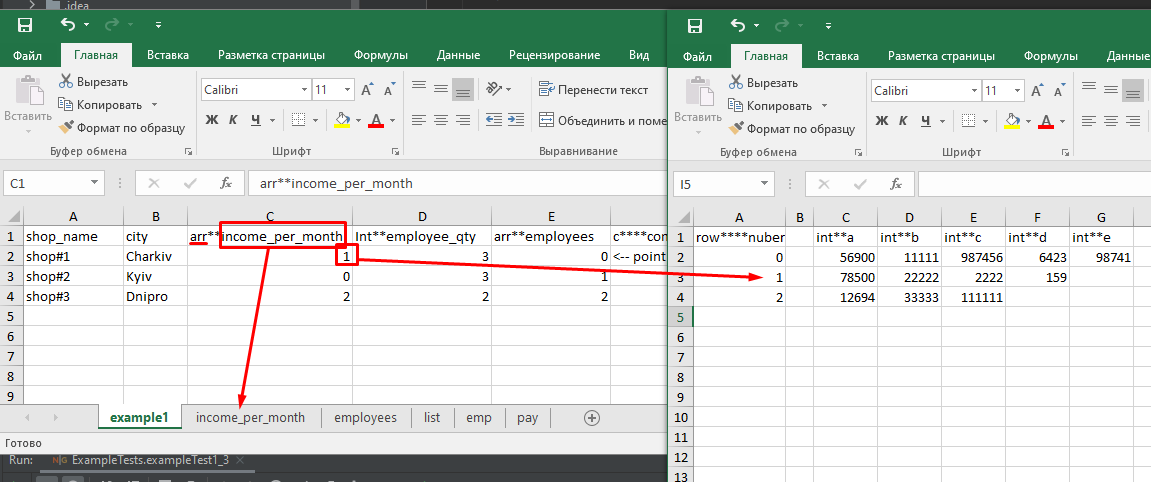Open Quick Access Toolbar customize menu, left
The image size is (1151, 482).
159,26
